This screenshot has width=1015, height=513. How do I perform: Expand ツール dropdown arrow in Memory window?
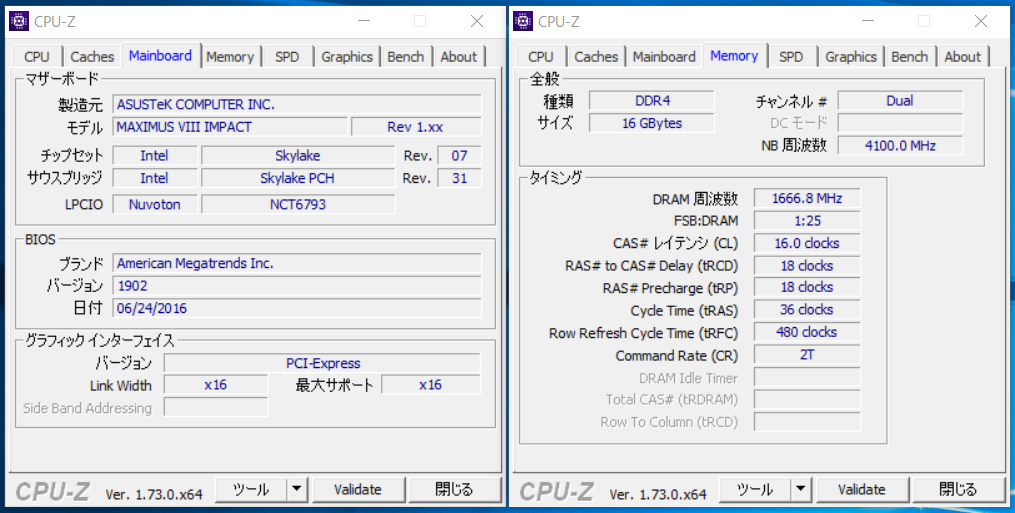[801, 490]
